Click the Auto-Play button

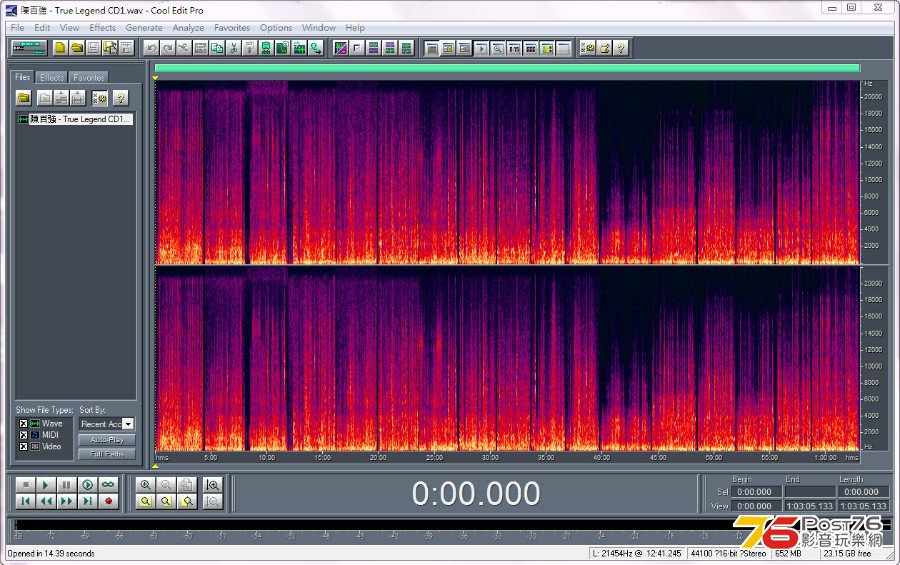[107, 440]
